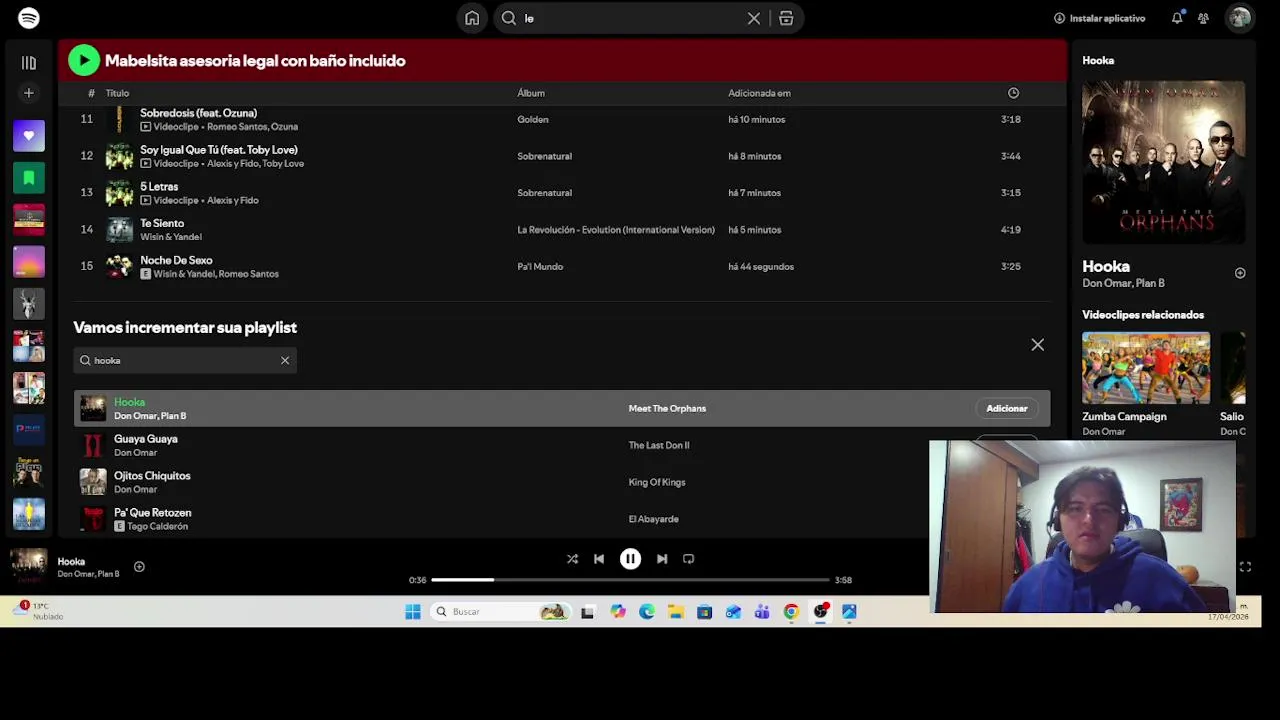Open Microsoft Teams from taskbar
Screen dimensions: 1280x720
[x=762, y=612]
